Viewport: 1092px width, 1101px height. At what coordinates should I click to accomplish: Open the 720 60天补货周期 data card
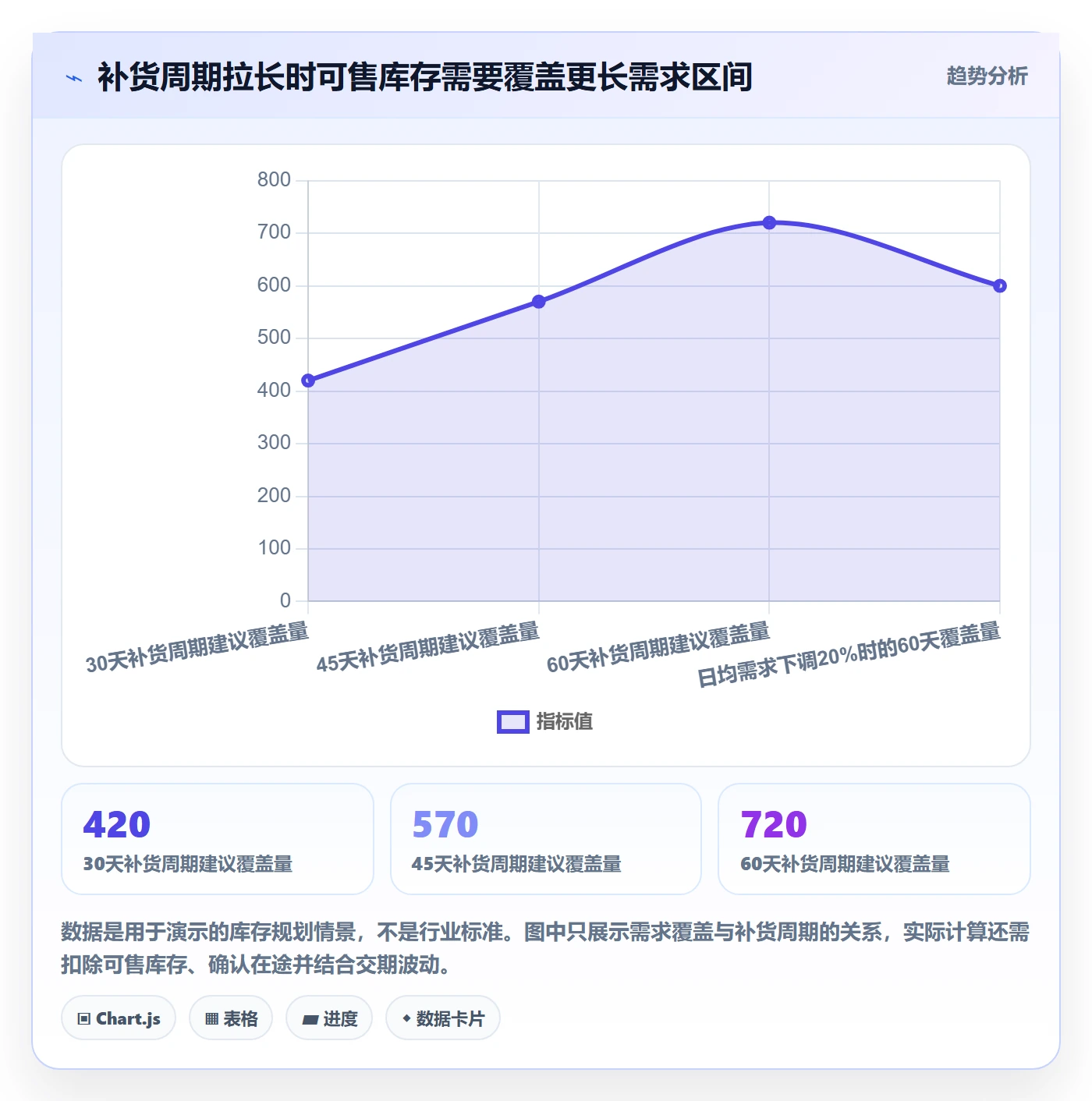coord(874,839)
